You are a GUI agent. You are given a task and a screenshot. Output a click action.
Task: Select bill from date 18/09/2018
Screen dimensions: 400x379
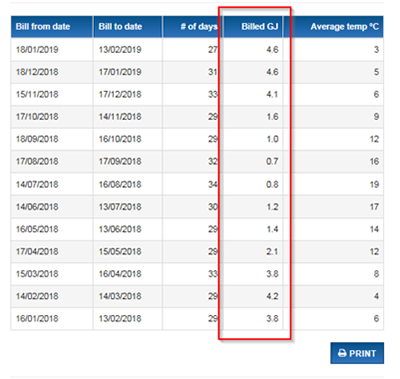click(37, 139)
